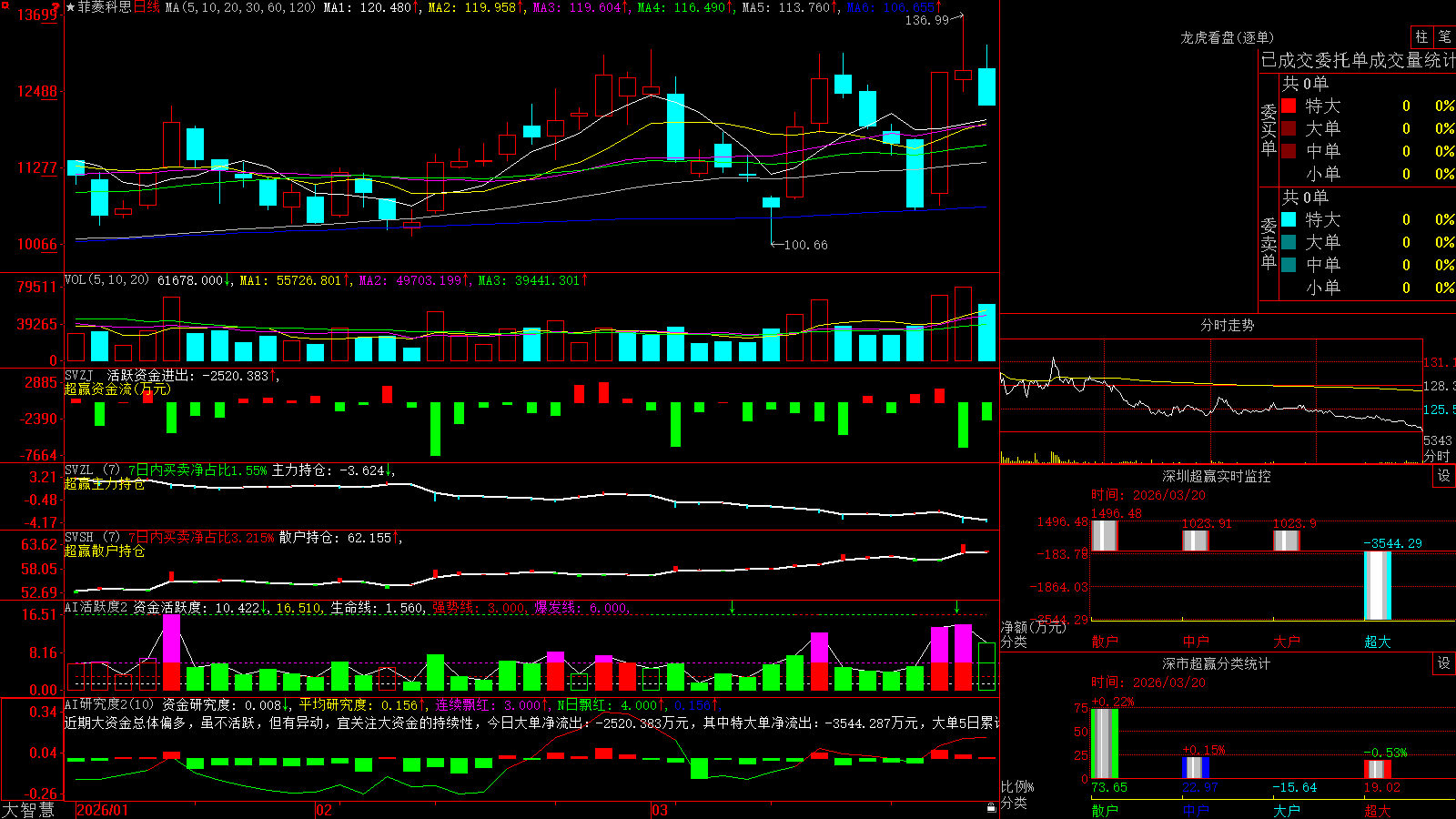Click the small red square icon in the top-left corner
The image size is (1456, 819).
tap(4, 4)
